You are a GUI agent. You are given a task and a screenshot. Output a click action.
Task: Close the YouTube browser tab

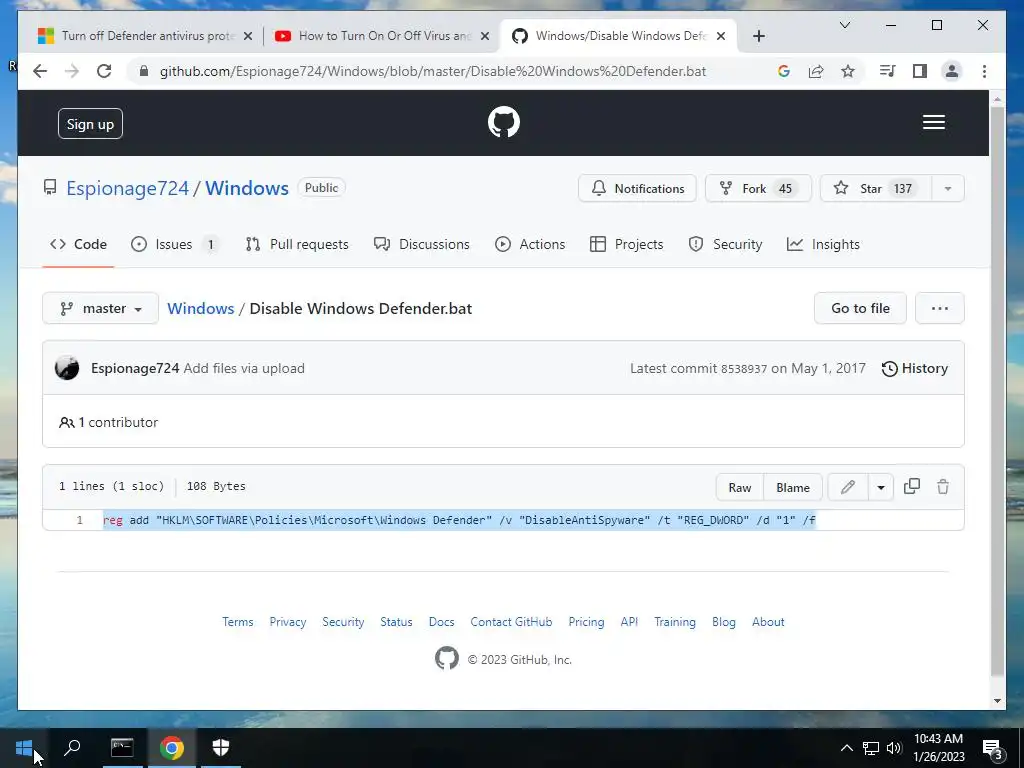click(x=485, y=36)
